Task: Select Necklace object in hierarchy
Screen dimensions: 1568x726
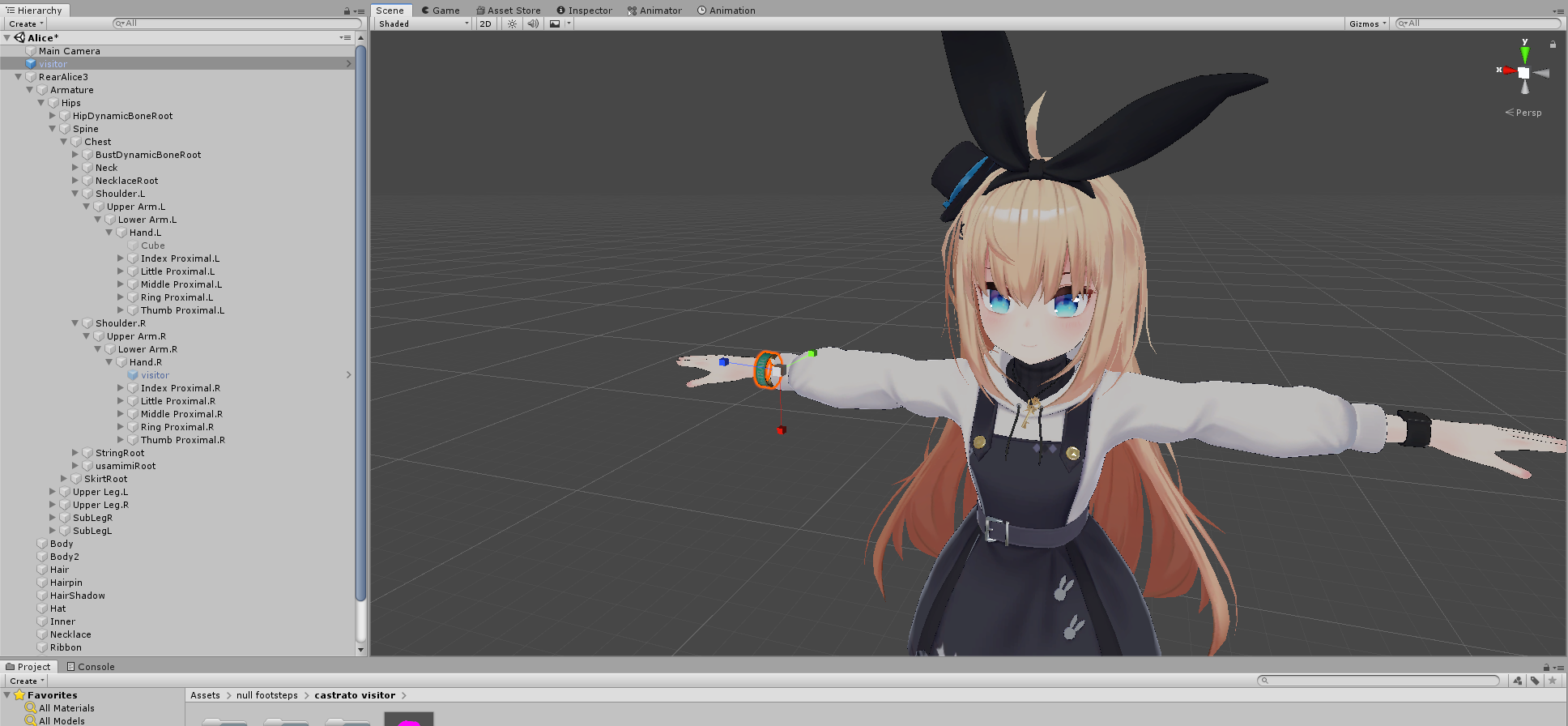Action: click(70, 634)
